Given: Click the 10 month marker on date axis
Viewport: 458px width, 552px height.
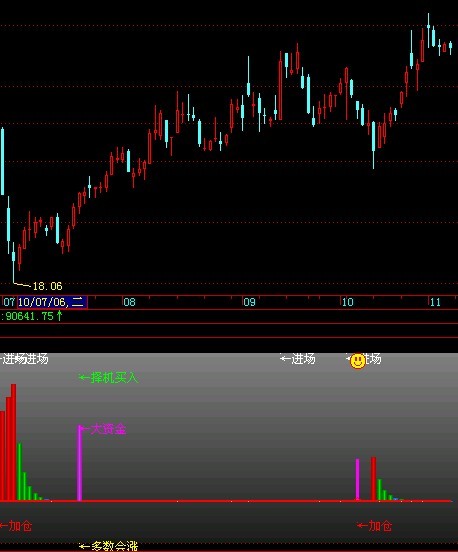Looking at the screenshot, I should click(347, 302).
